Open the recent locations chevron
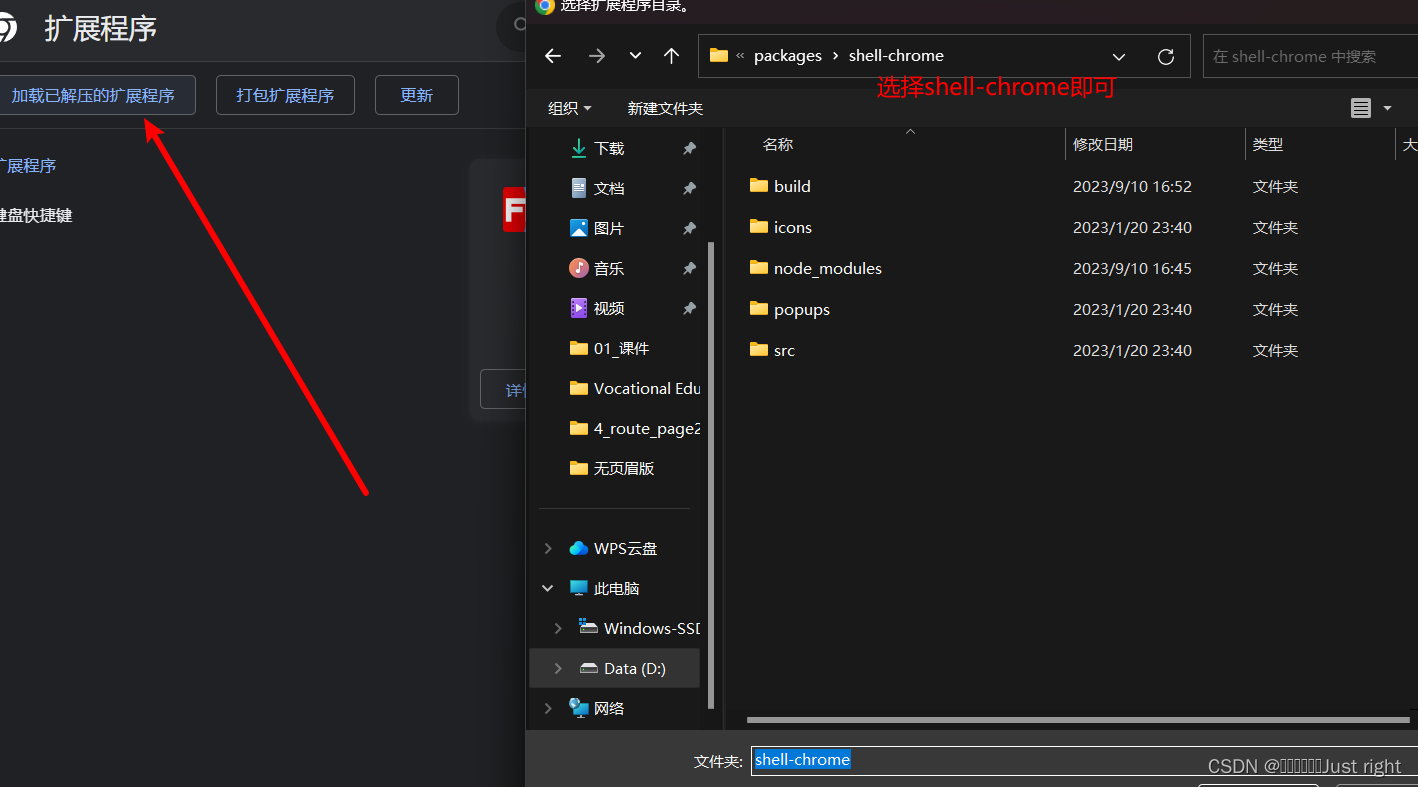 [635, 56]
